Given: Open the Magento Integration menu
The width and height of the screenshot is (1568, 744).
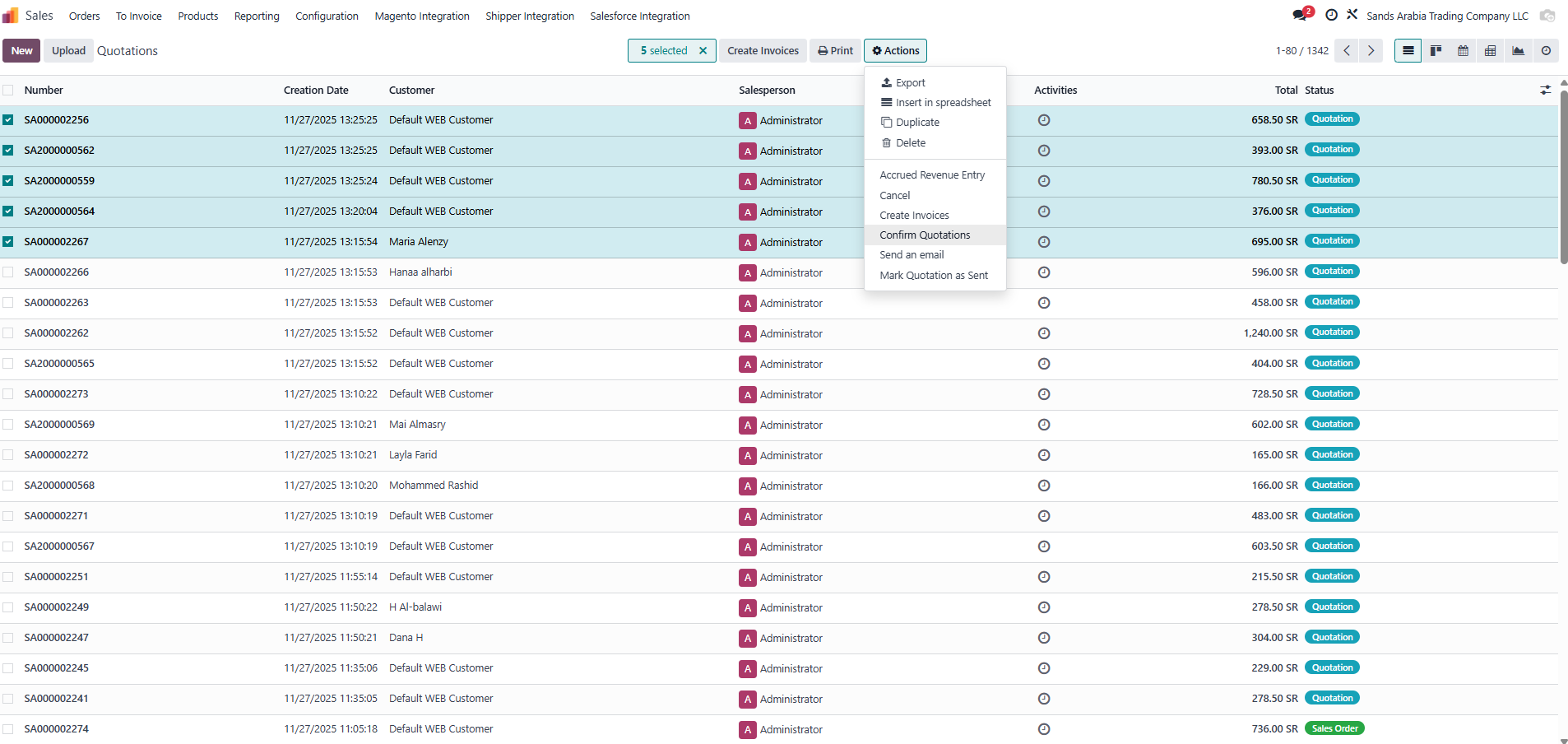Looking at the screenshot, I should 422,16.
